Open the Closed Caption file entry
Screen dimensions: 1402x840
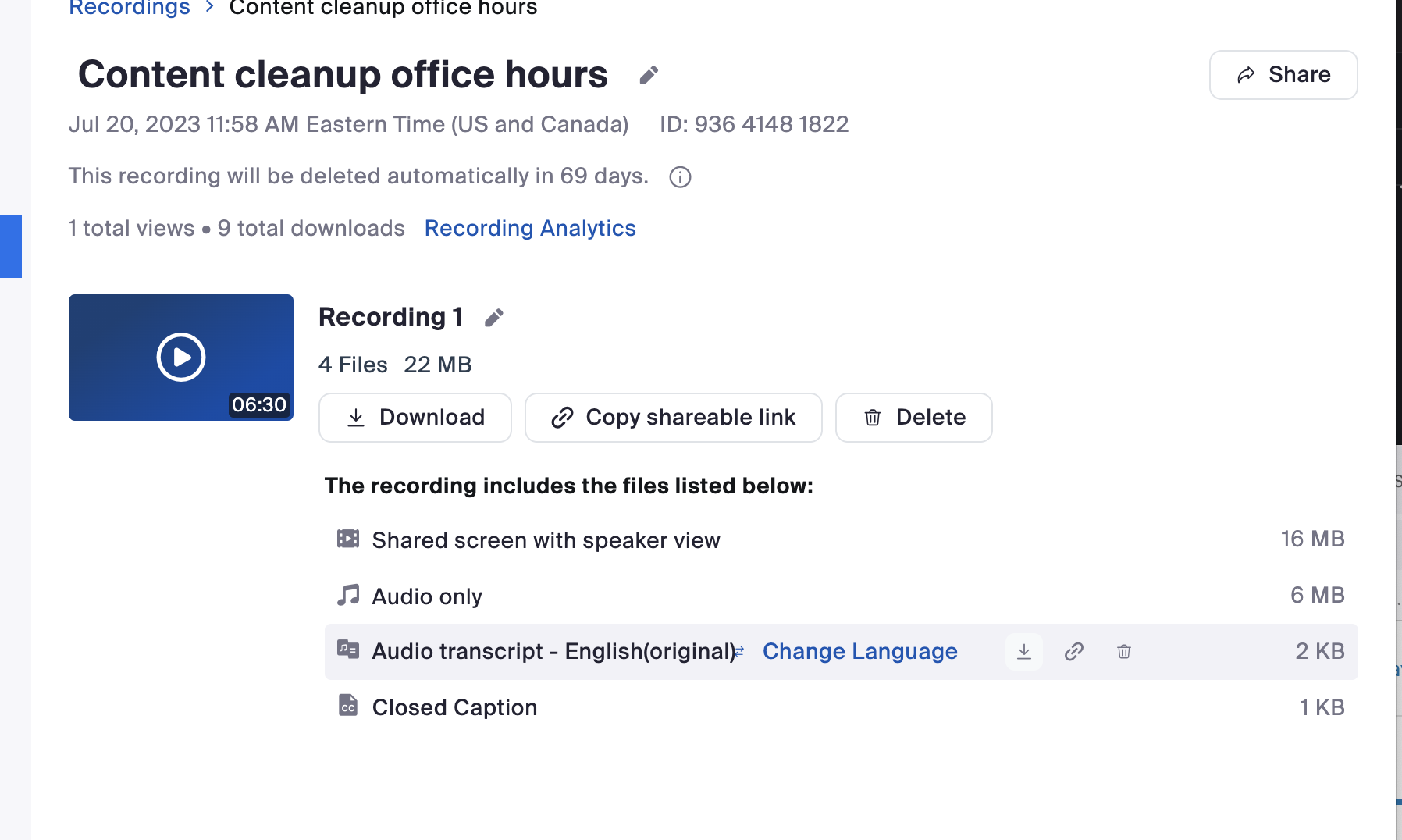click(454, 707)
